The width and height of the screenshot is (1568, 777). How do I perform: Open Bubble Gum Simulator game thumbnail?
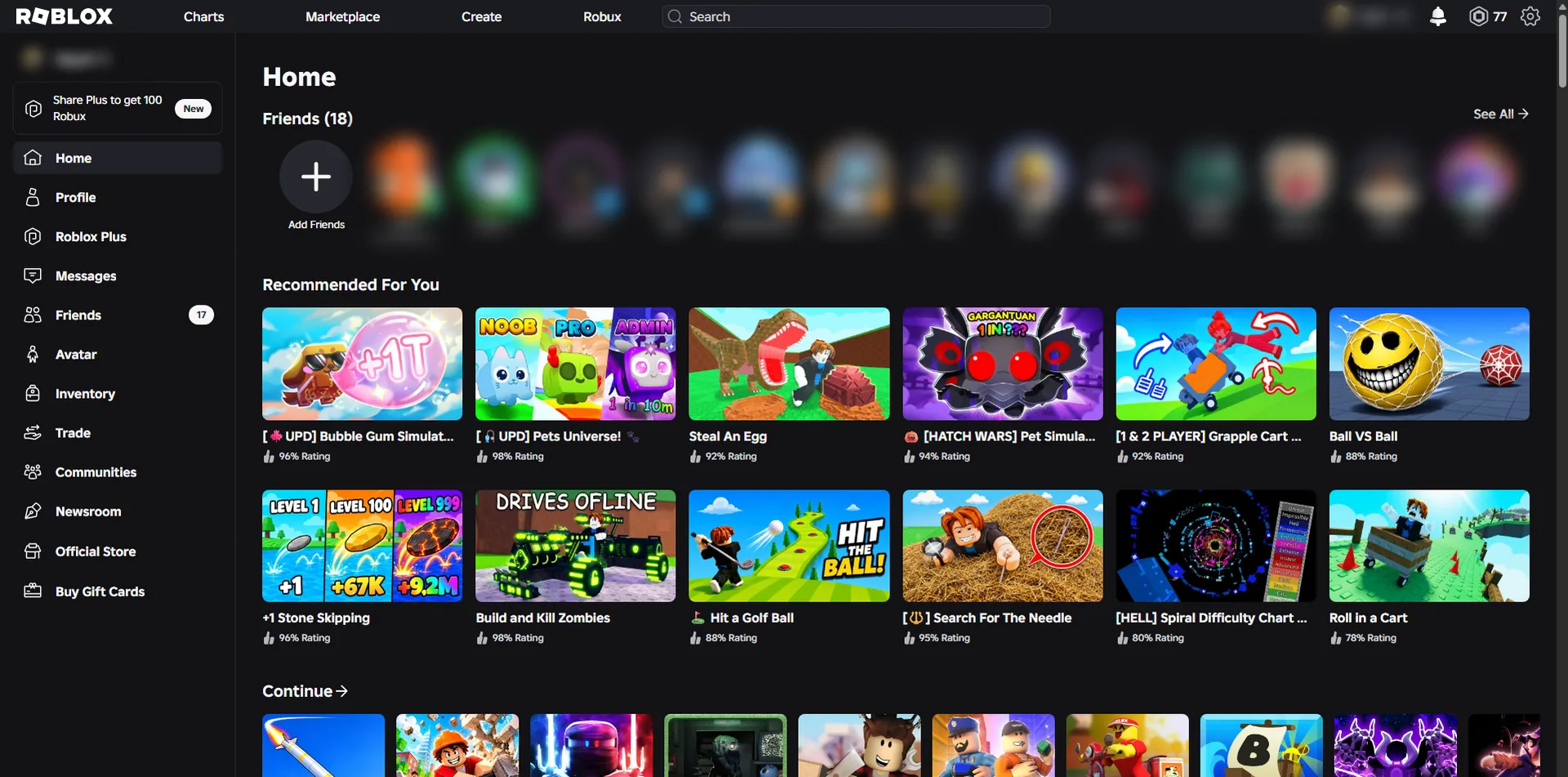point(362,364)
